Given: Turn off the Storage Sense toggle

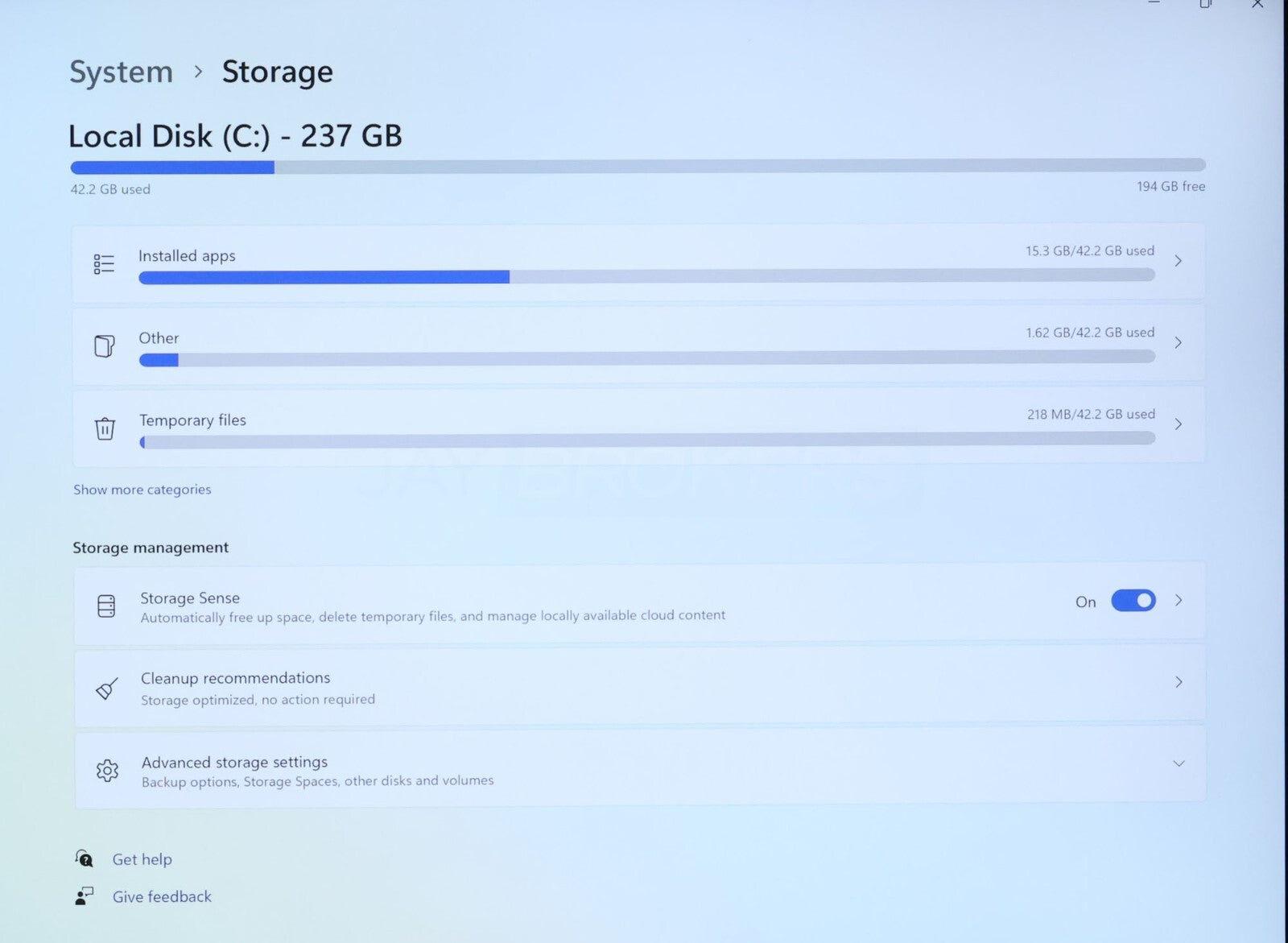Looking at the screenshot, I should pos(1133,601).
